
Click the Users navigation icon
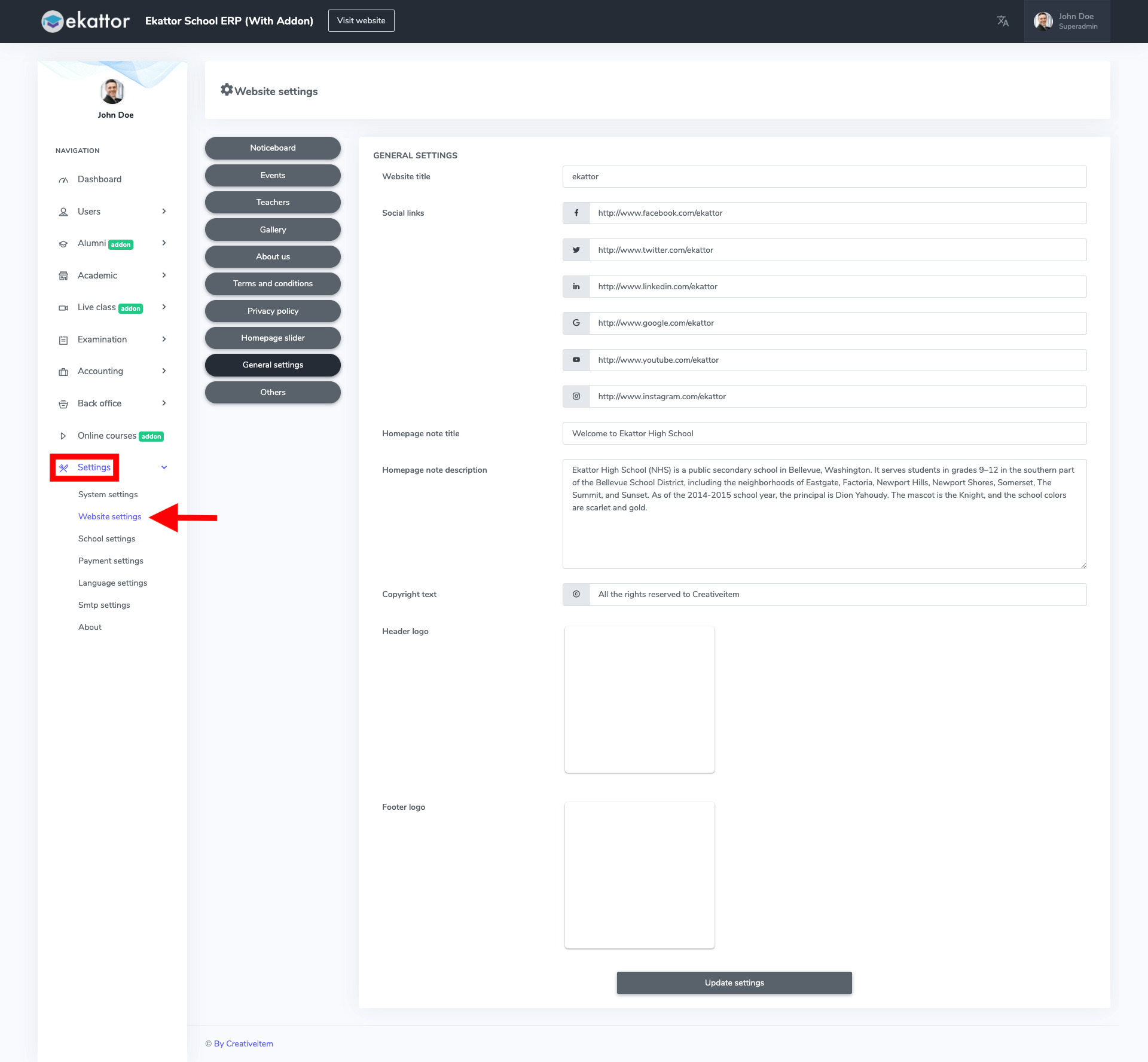pos(63,211)
